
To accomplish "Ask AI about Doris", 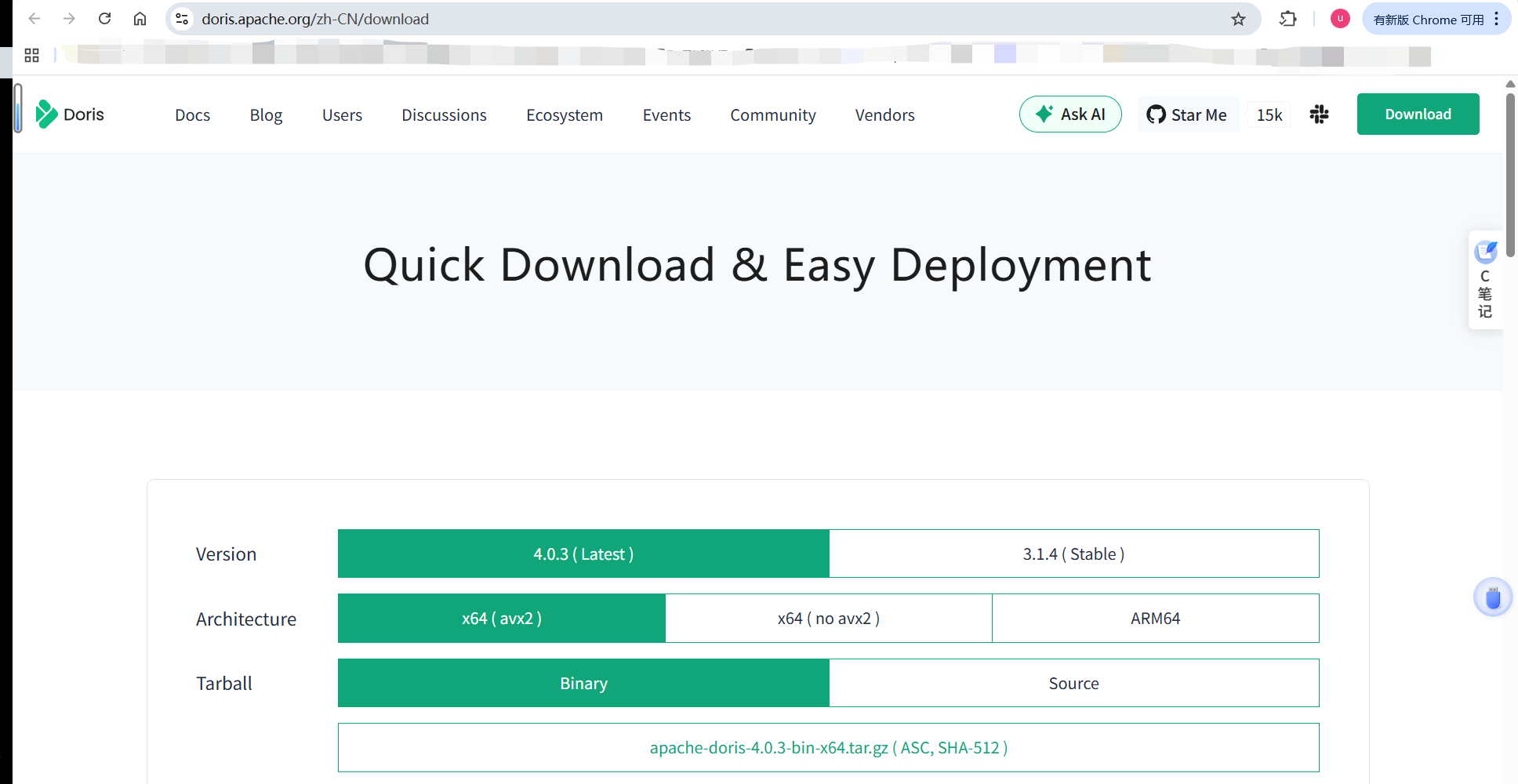I will point(1070,114).
